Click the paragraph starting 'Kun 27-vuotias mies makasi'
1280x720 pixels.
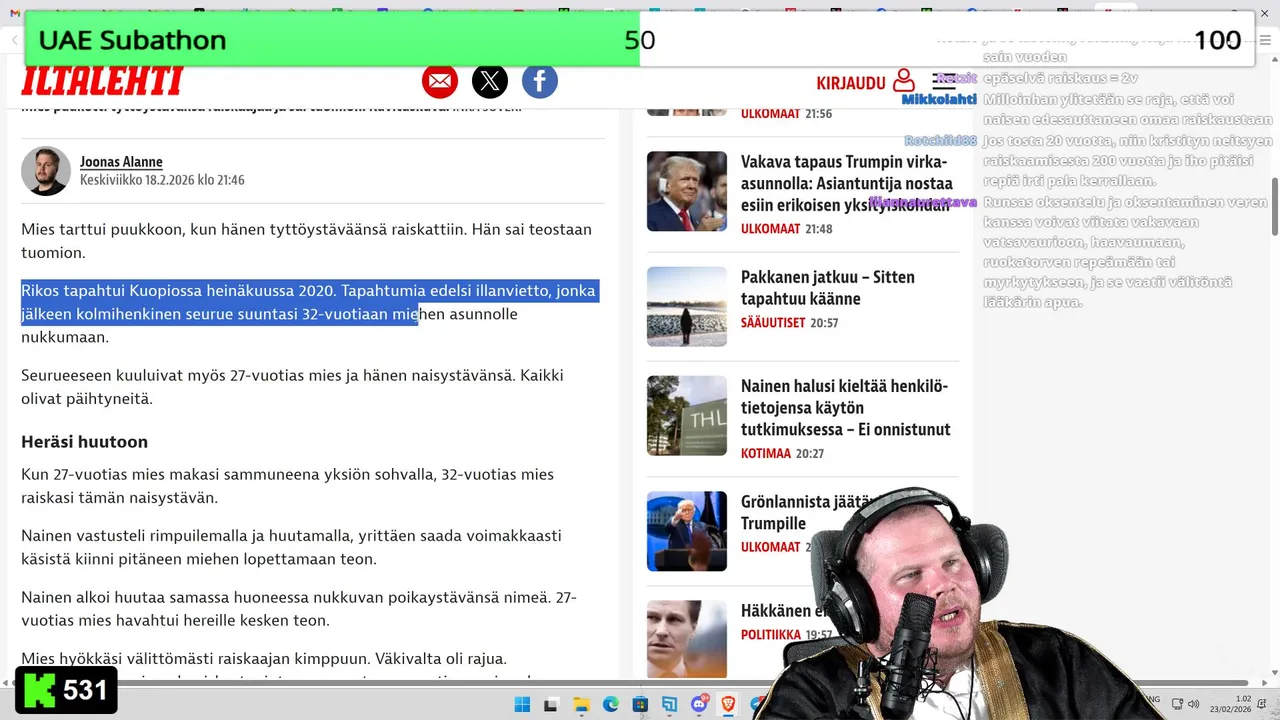coord(287,486)
